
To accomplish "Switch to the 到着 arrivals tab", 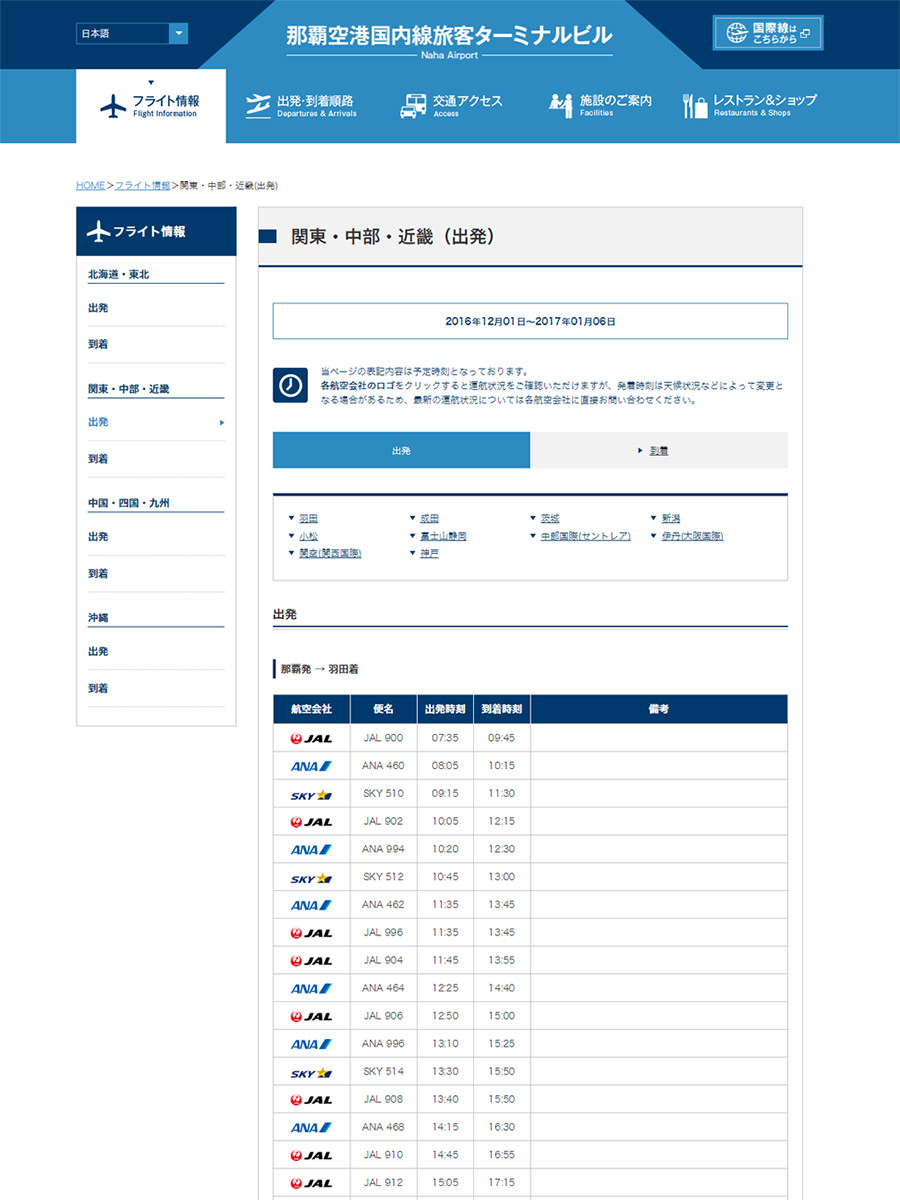I will tap(658, 451).
